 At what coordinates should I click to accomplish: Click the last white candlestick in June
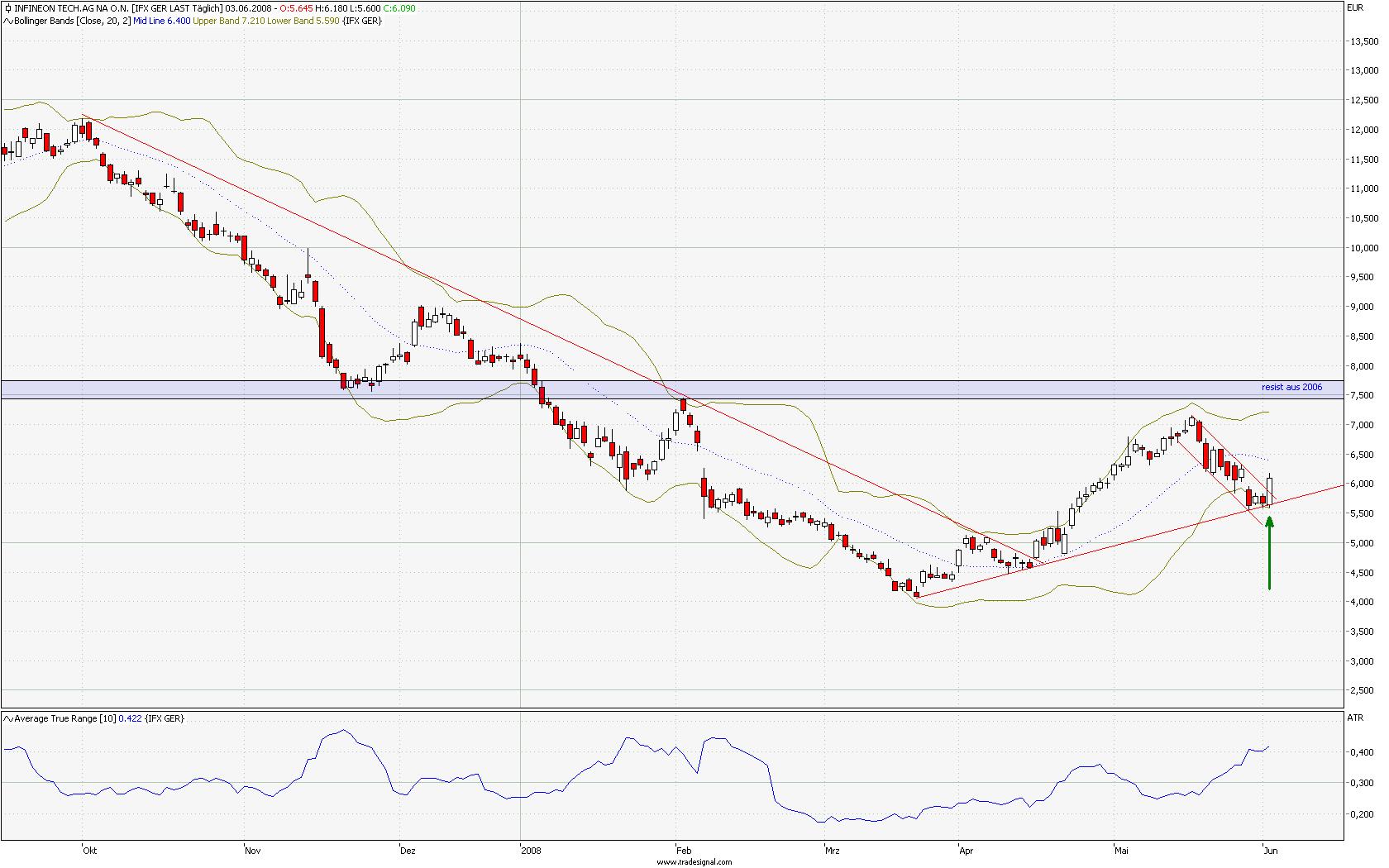[1270, 489]
